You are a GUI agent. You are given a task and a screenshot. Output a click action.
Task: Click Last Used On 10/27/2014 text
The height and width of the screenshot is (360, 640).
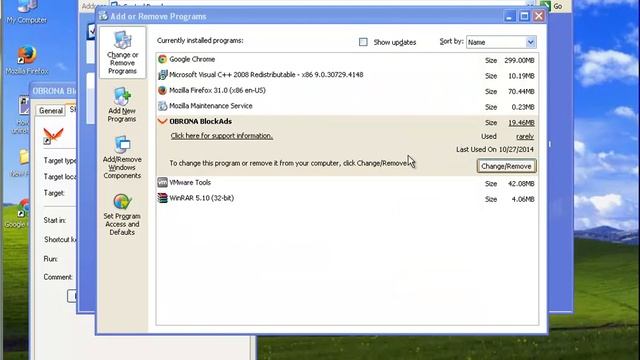[495, 149]
